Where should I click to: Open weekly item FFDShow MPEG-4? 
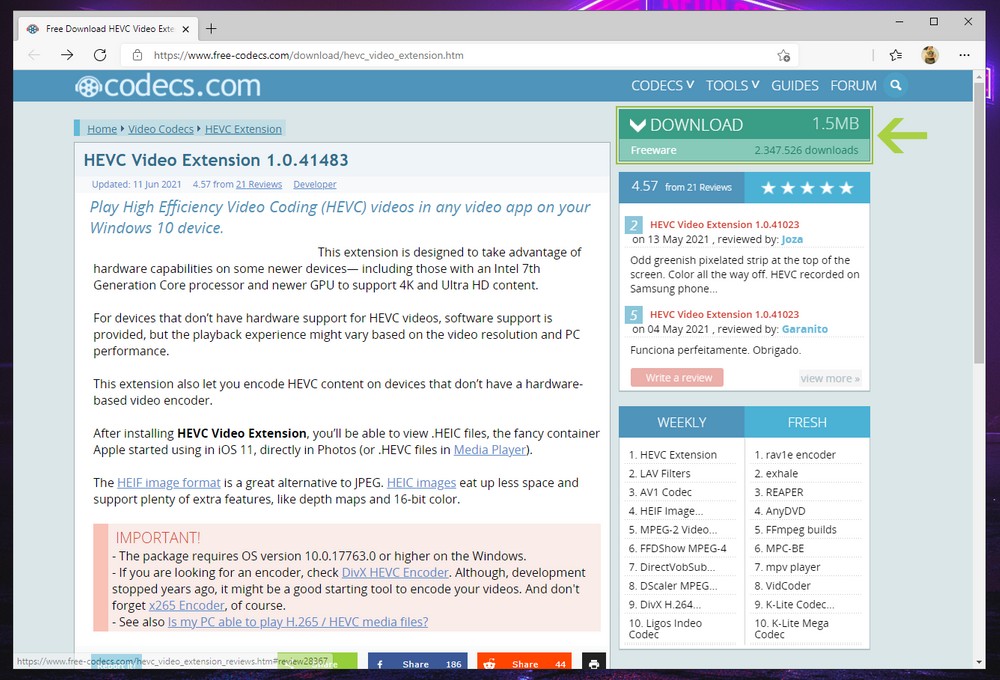[x=677, y=549]
